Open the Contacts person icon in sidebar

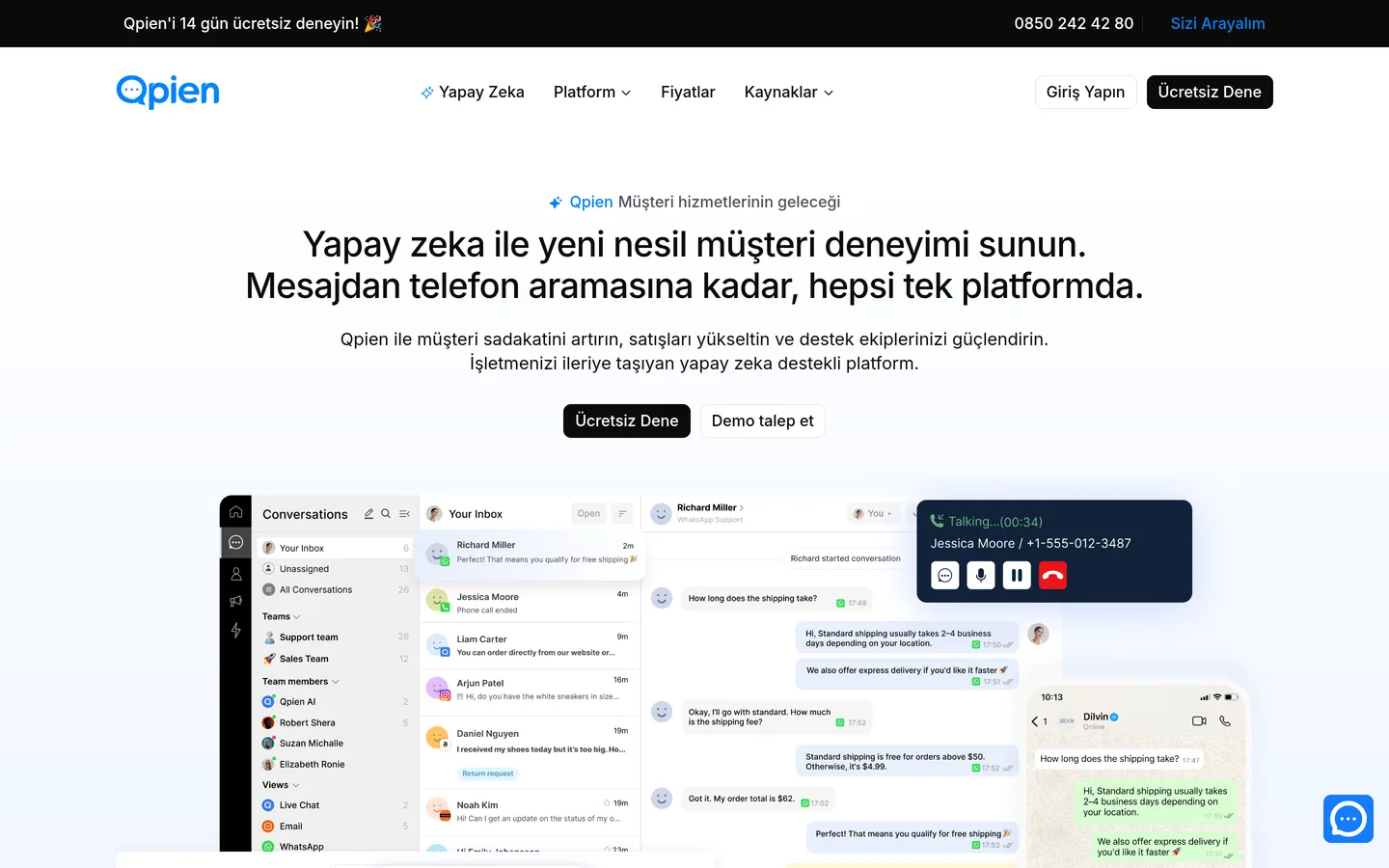236,574
